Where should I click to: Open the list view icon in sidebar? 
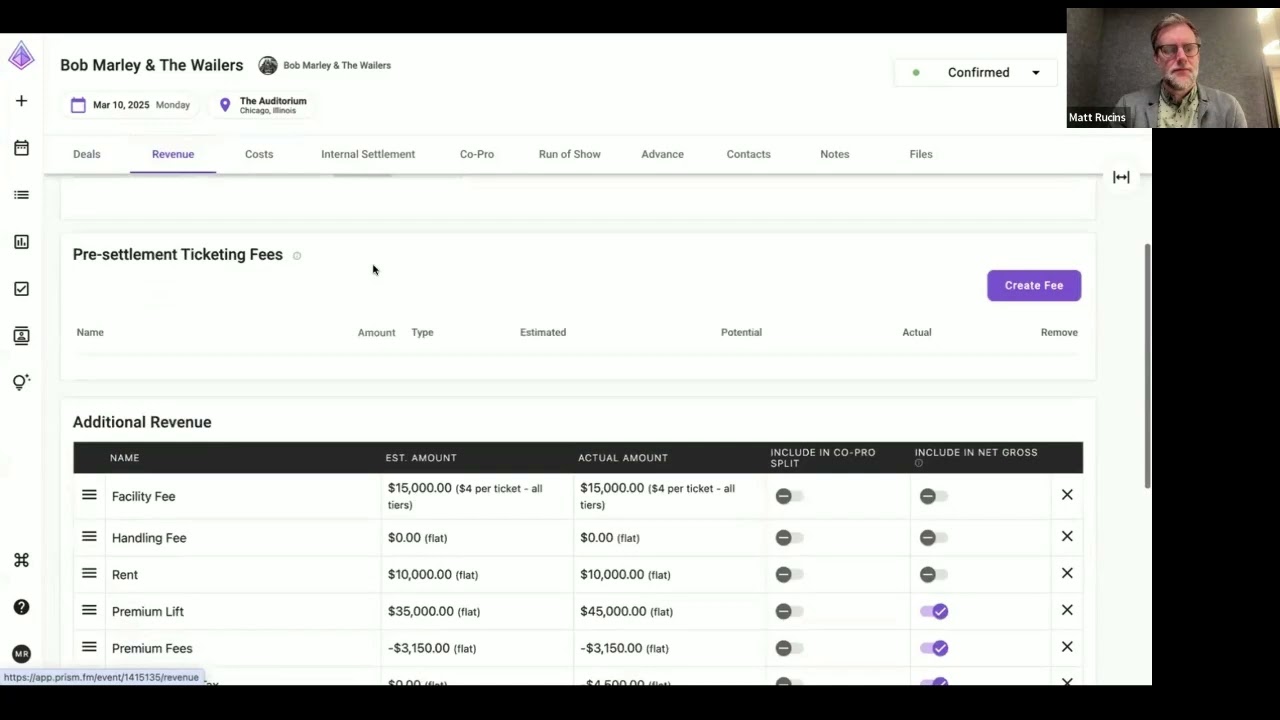[x=21, y=195]
